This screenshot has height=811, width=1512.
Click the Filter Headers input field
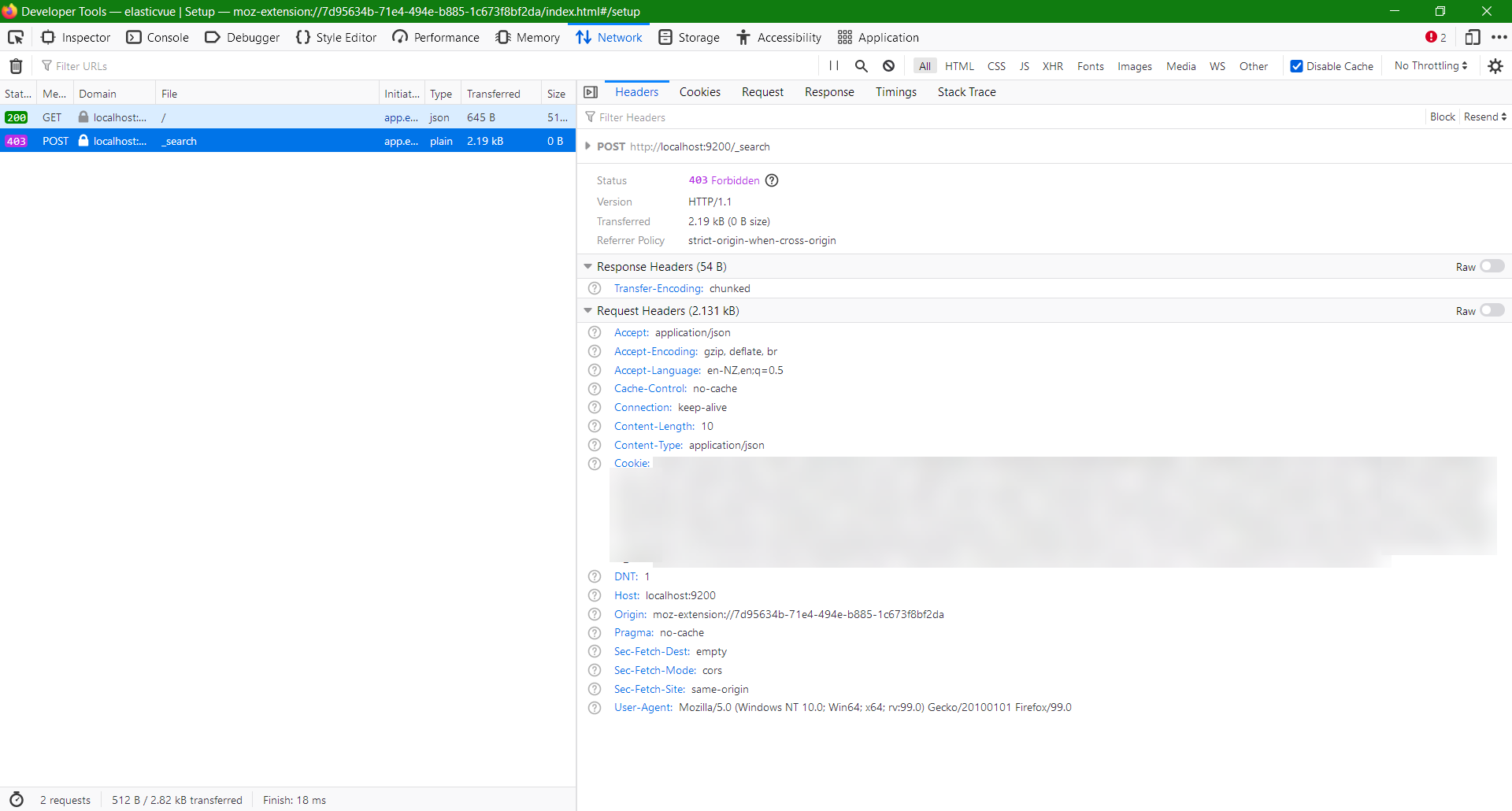tap(669, 117)
